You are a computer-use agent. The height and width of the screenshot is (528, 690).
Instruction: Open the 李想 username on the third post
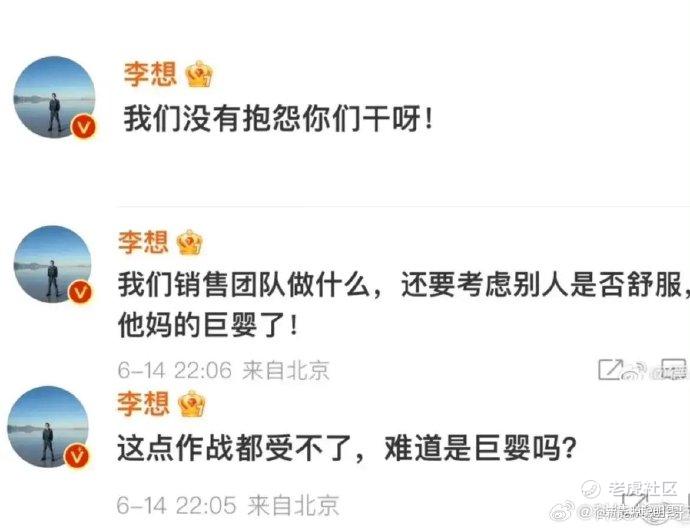point(143,403)
